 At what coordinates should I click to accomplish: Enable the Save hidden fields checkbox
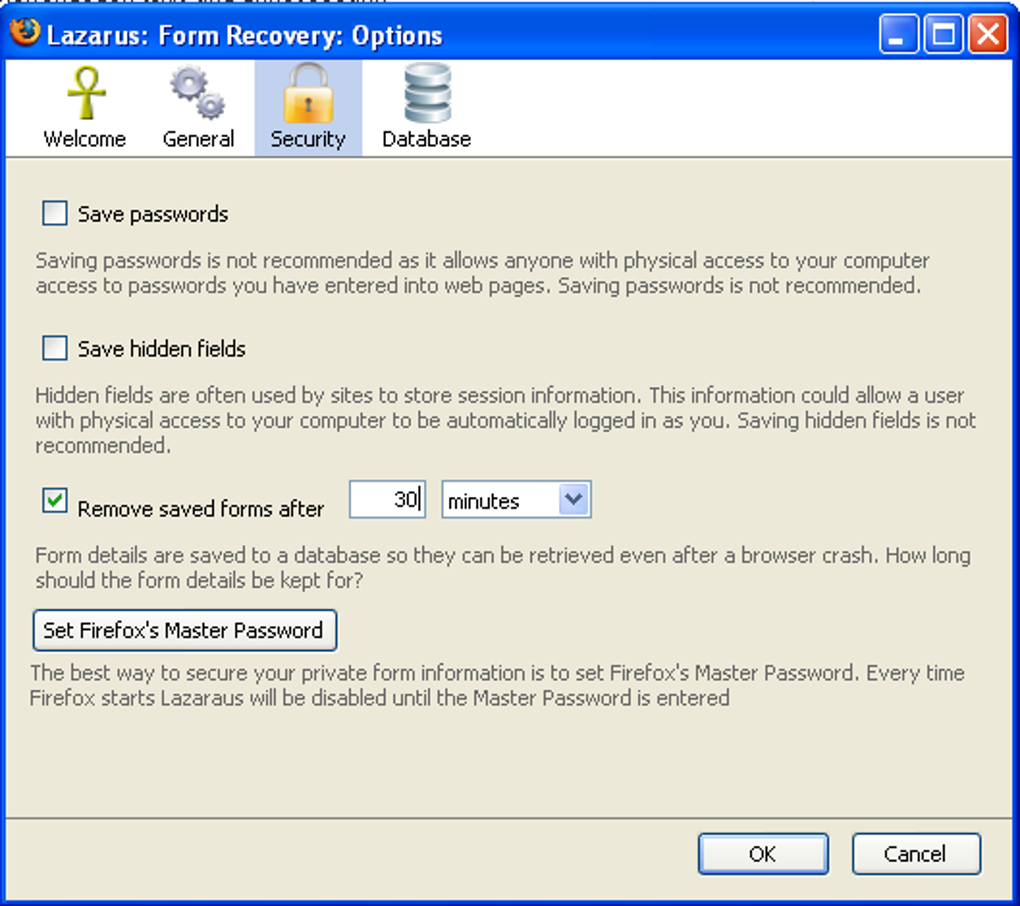click(55, 348)
